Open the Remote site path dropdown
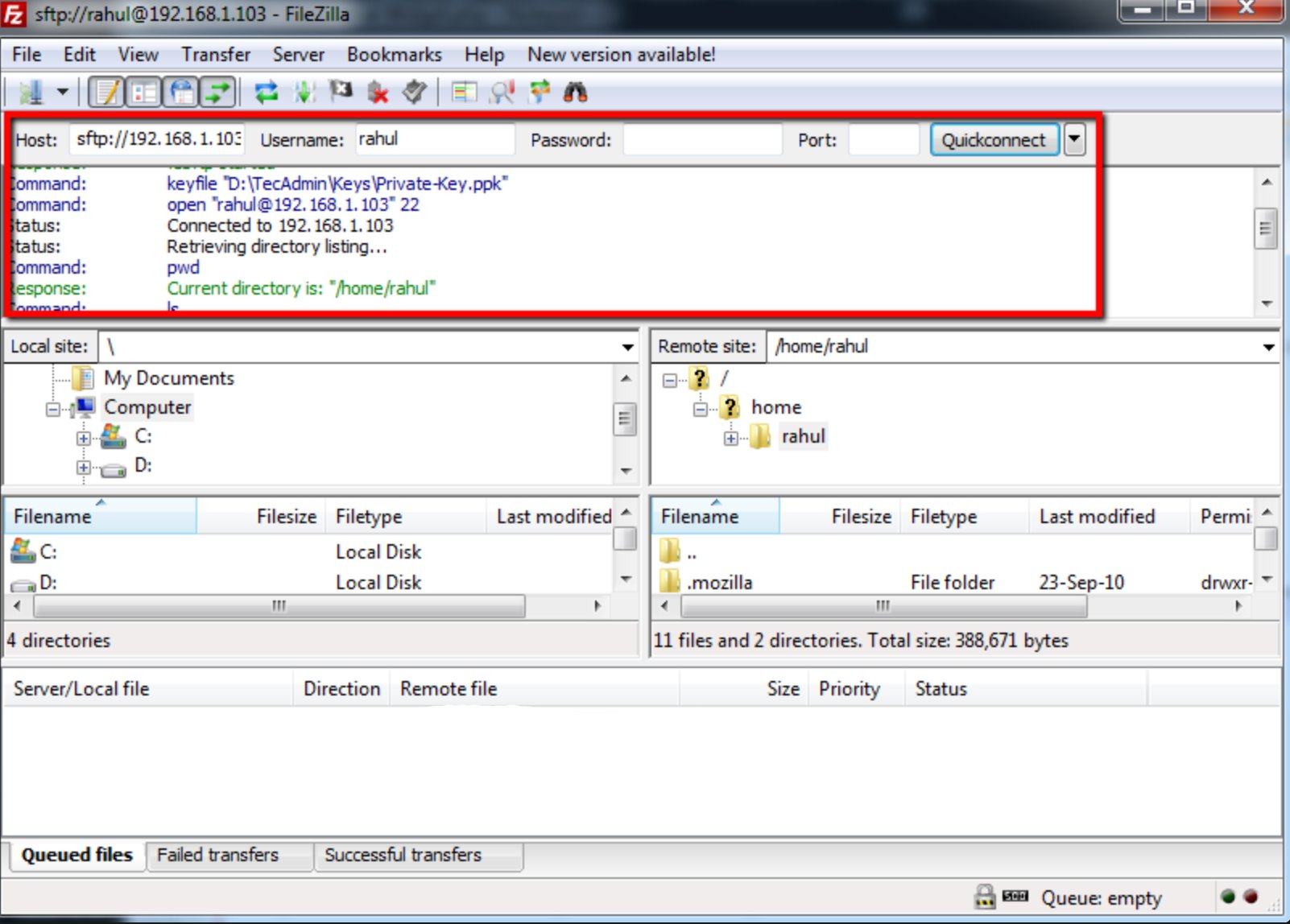Image resolution: width=1290 pixels, height=924 pixels. [1268, 347]
